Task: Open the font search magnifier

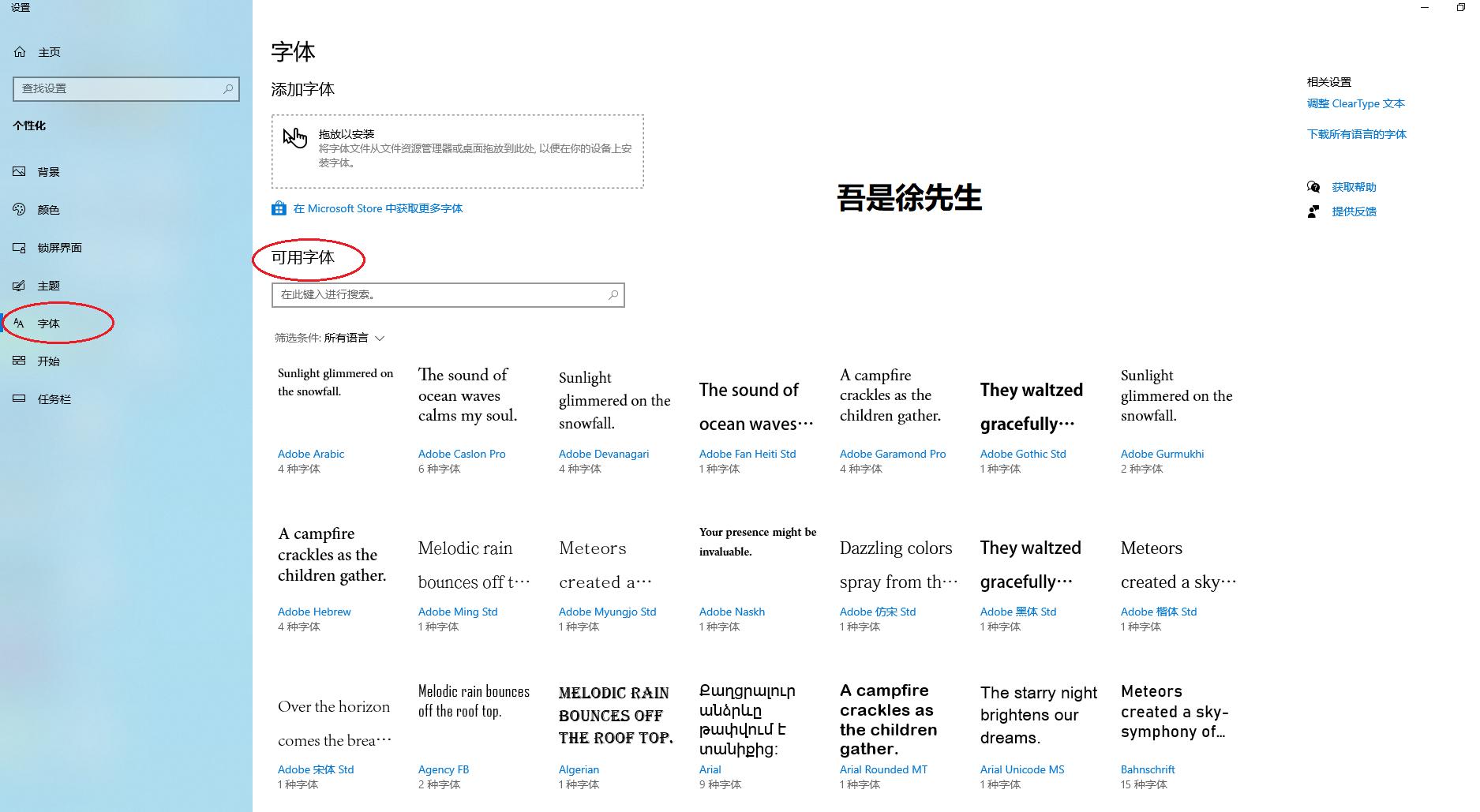Action: pos(613,294)
